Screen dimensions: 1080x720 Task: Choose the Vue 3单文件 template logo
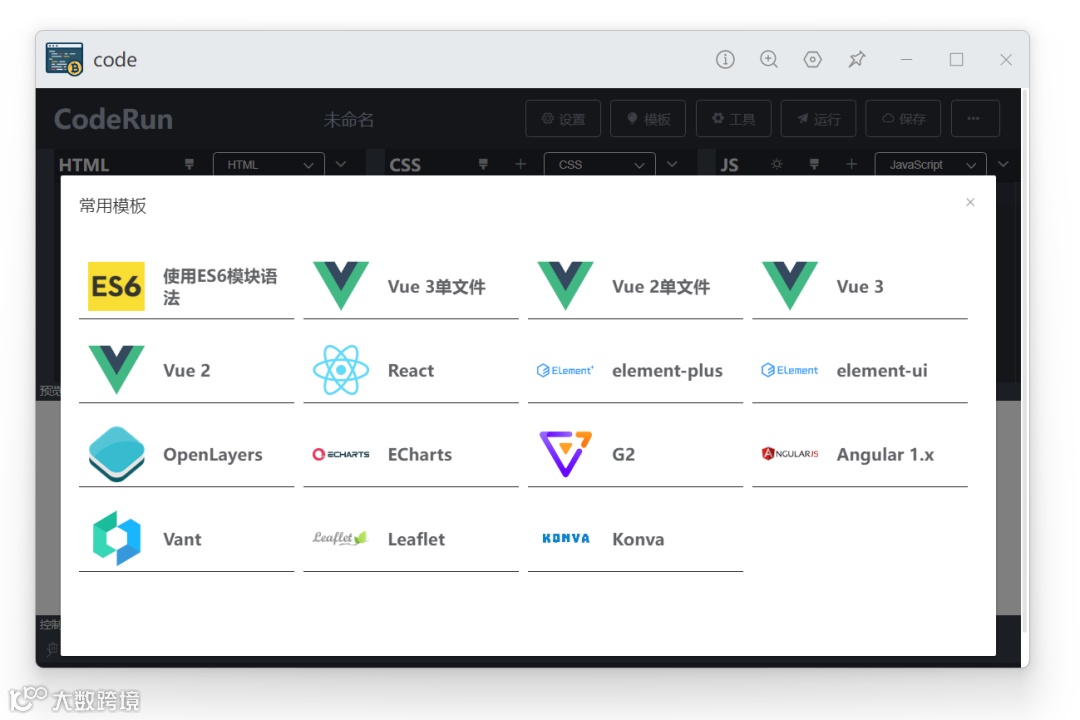[341, 286]
